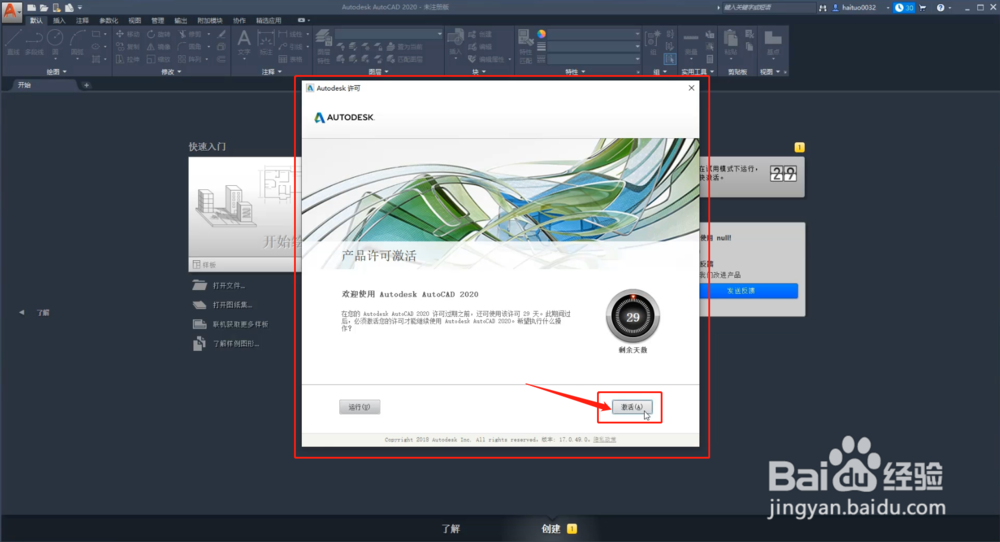
Task: Add a new drawing tab with plus
Action: (x=86, y=85)
